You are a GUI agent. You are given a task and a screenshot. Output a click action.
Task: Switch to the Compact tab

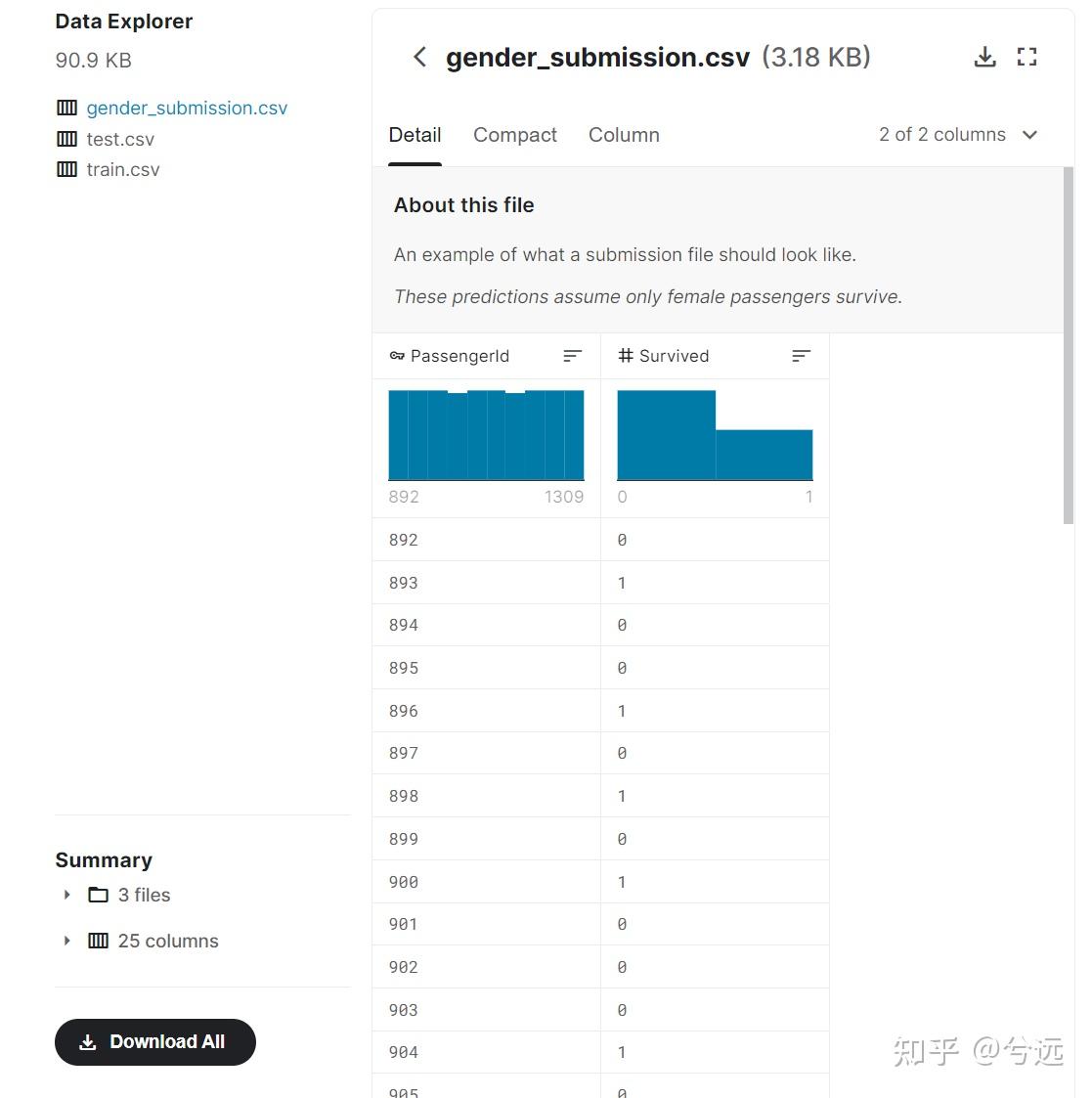pos(515,135)
